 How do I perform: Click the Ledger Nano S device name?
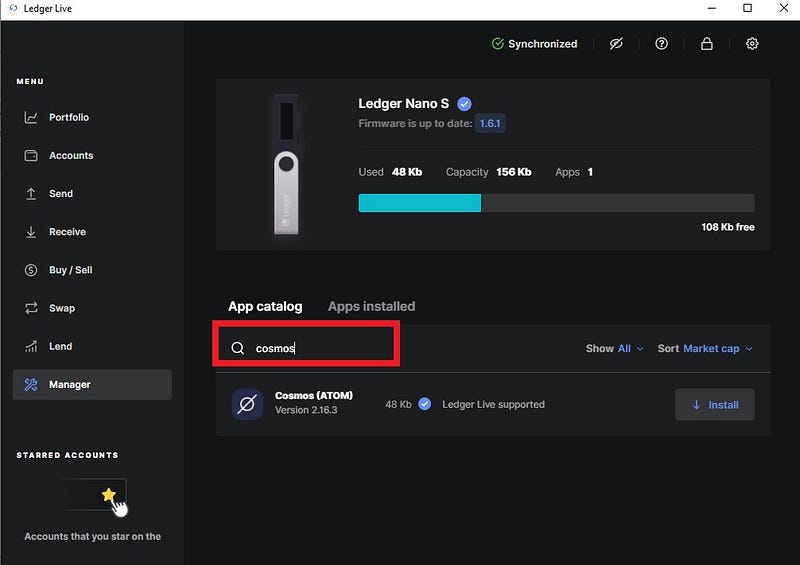coord(404,104)
